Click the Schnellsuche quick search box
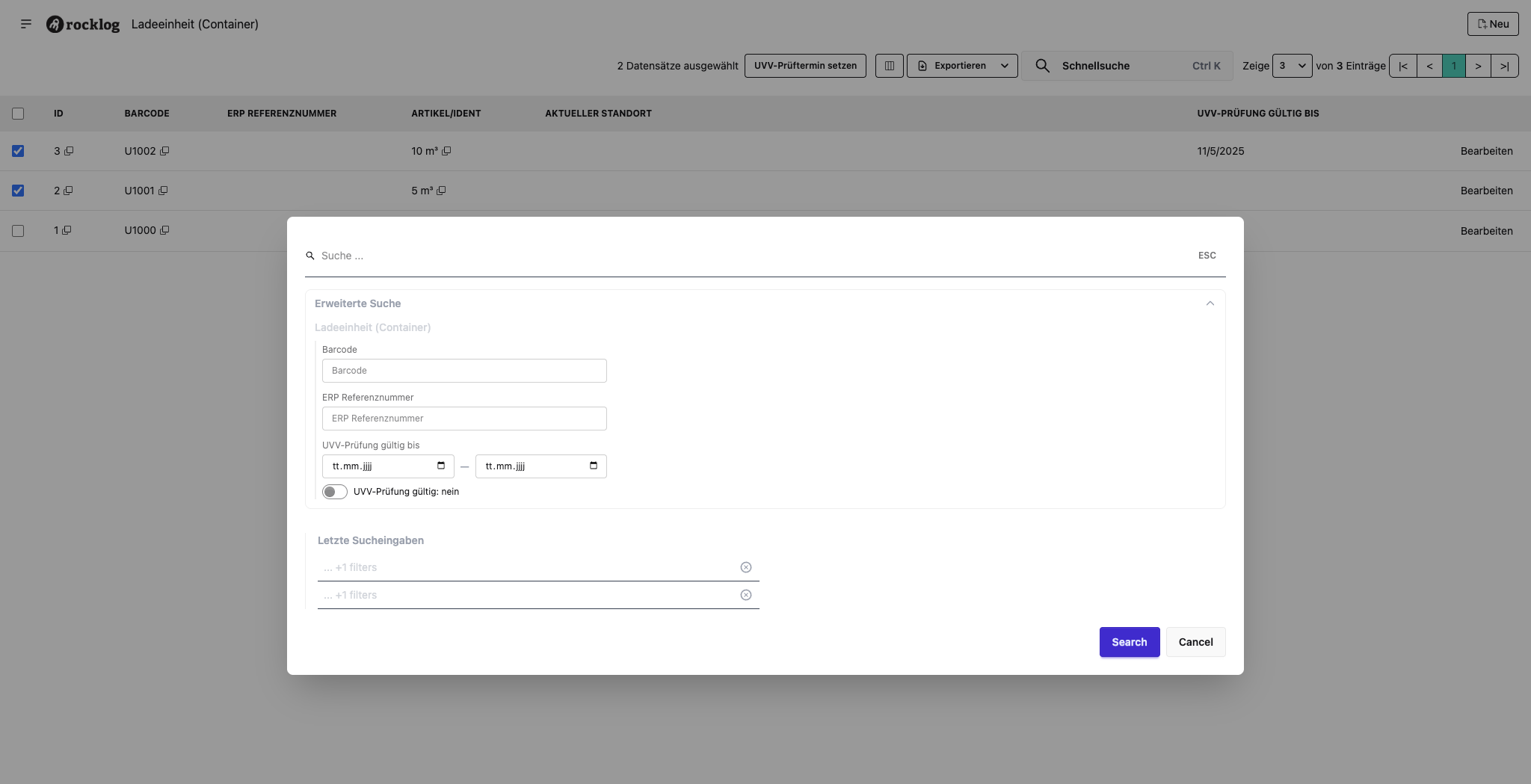This screenshot has height=784, width=1531. pyautogui.click(x=1127, y=66)
